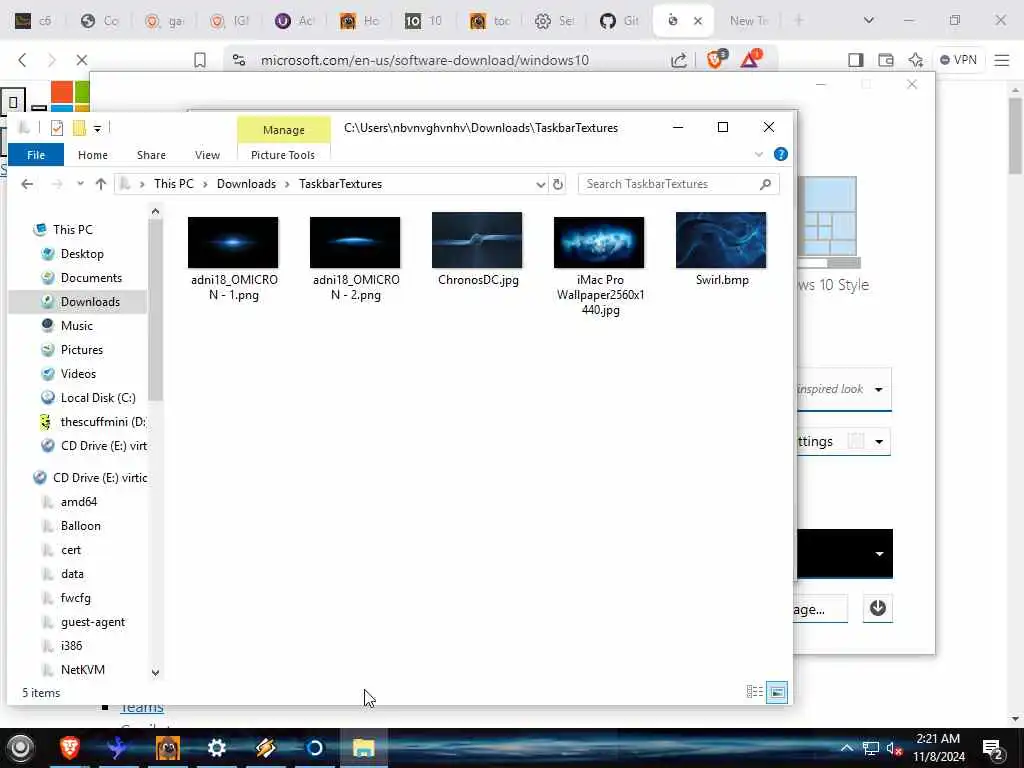
Task: Select This PC in navigation pane
Action: tap(72, 230)
